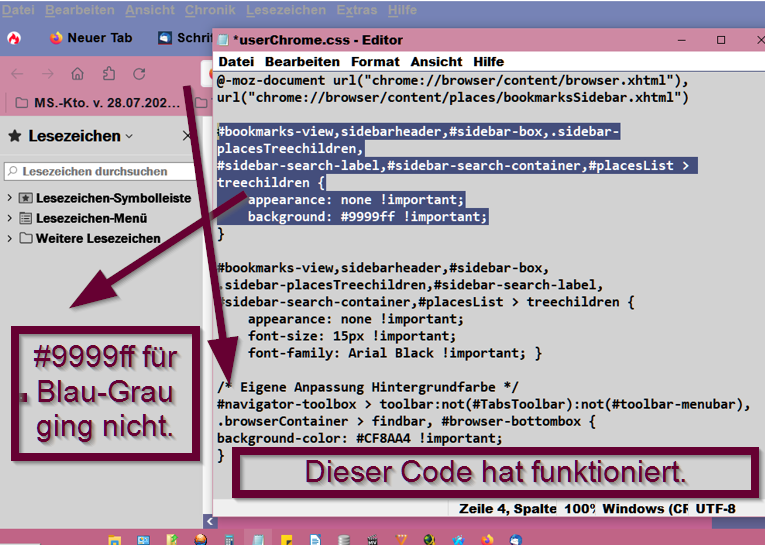Click the folder icon of the MS.-Kto. bookmark
The image size is (765, 545).
click(21, 103)
